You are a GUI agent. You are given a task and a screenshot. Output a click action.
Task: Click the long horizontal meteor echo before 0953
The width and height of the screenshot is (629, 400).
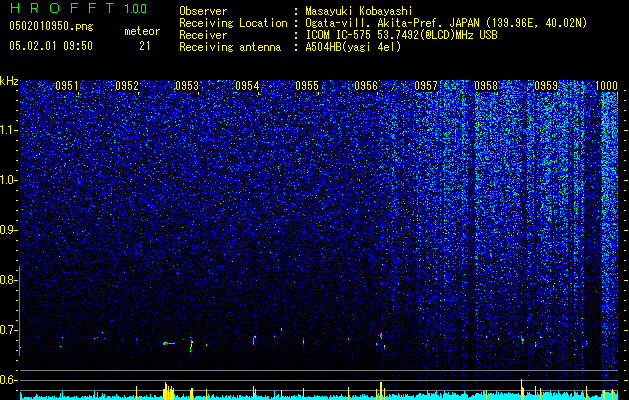click(169, 343)
